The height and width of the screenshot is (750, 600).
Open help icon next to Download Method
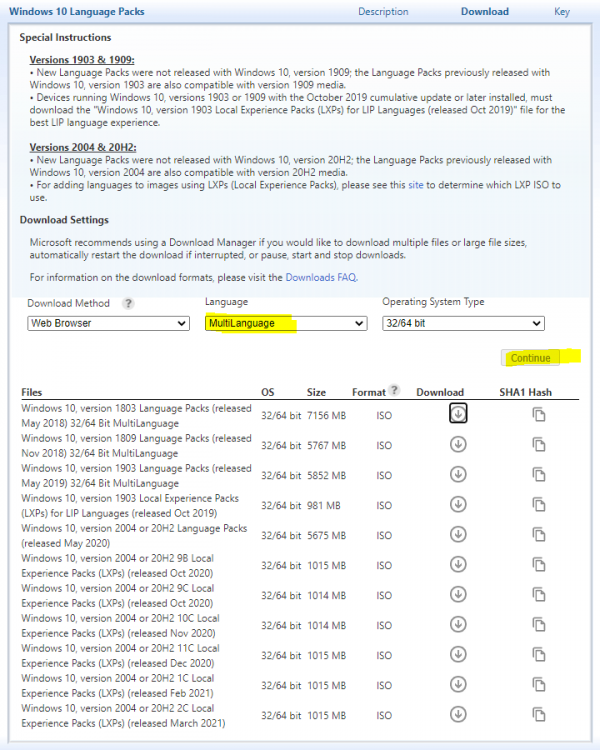click(128, 303)
